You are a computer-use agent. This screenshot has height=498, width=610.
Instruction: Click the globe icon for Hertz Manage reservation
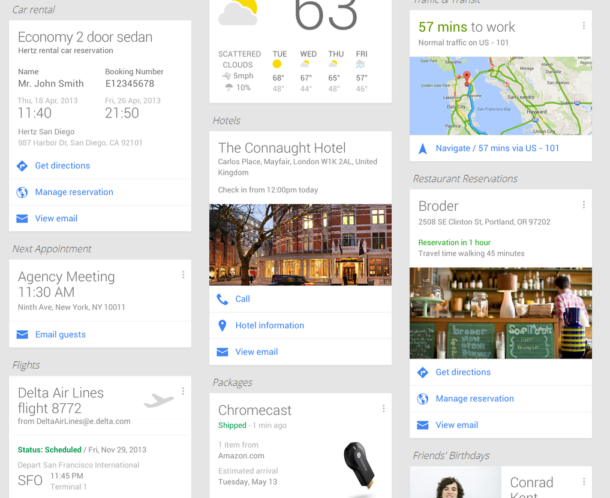[22, 192]
